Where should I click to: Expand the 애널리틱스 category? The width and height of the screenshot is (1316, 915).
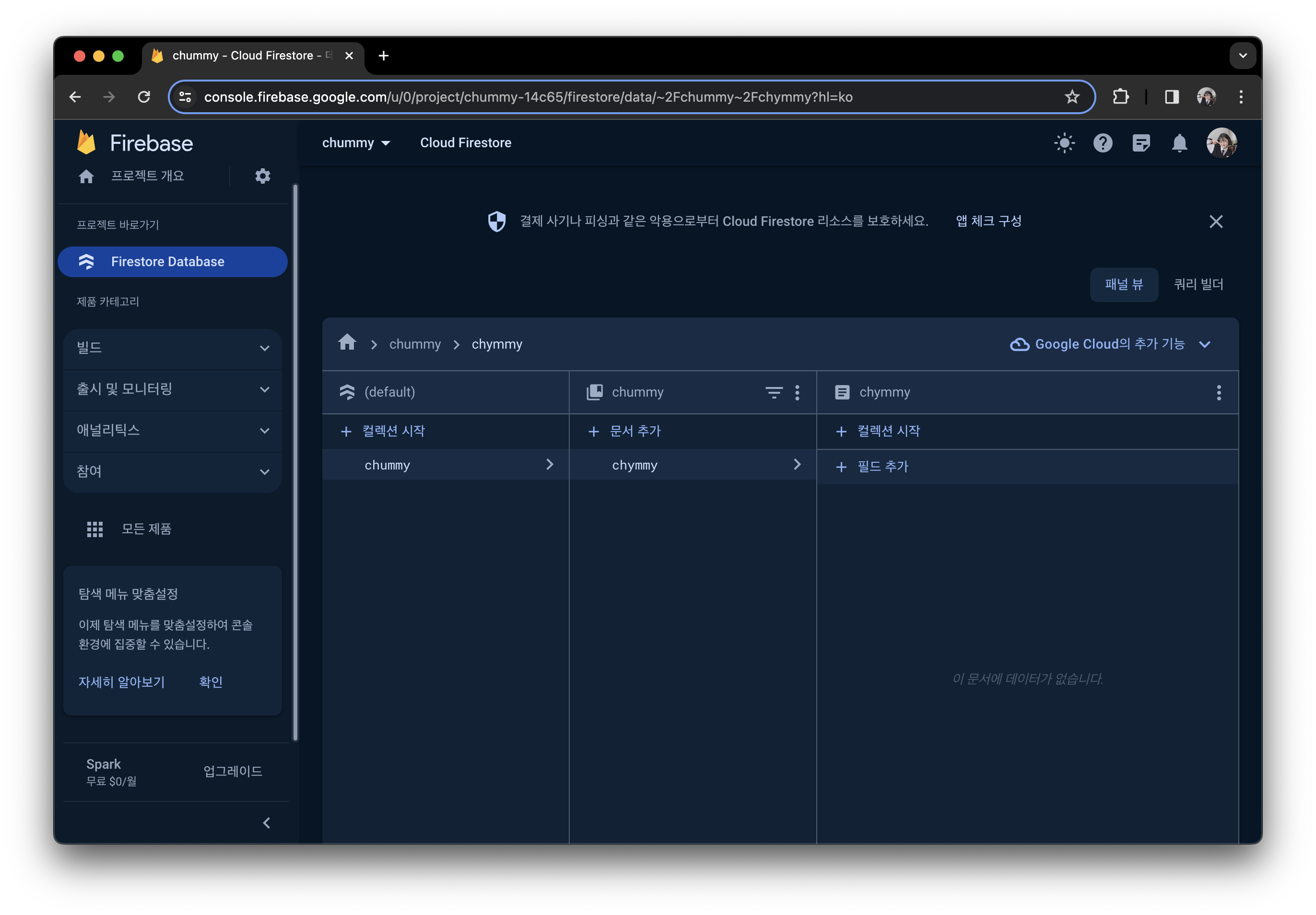coord(173,431)
